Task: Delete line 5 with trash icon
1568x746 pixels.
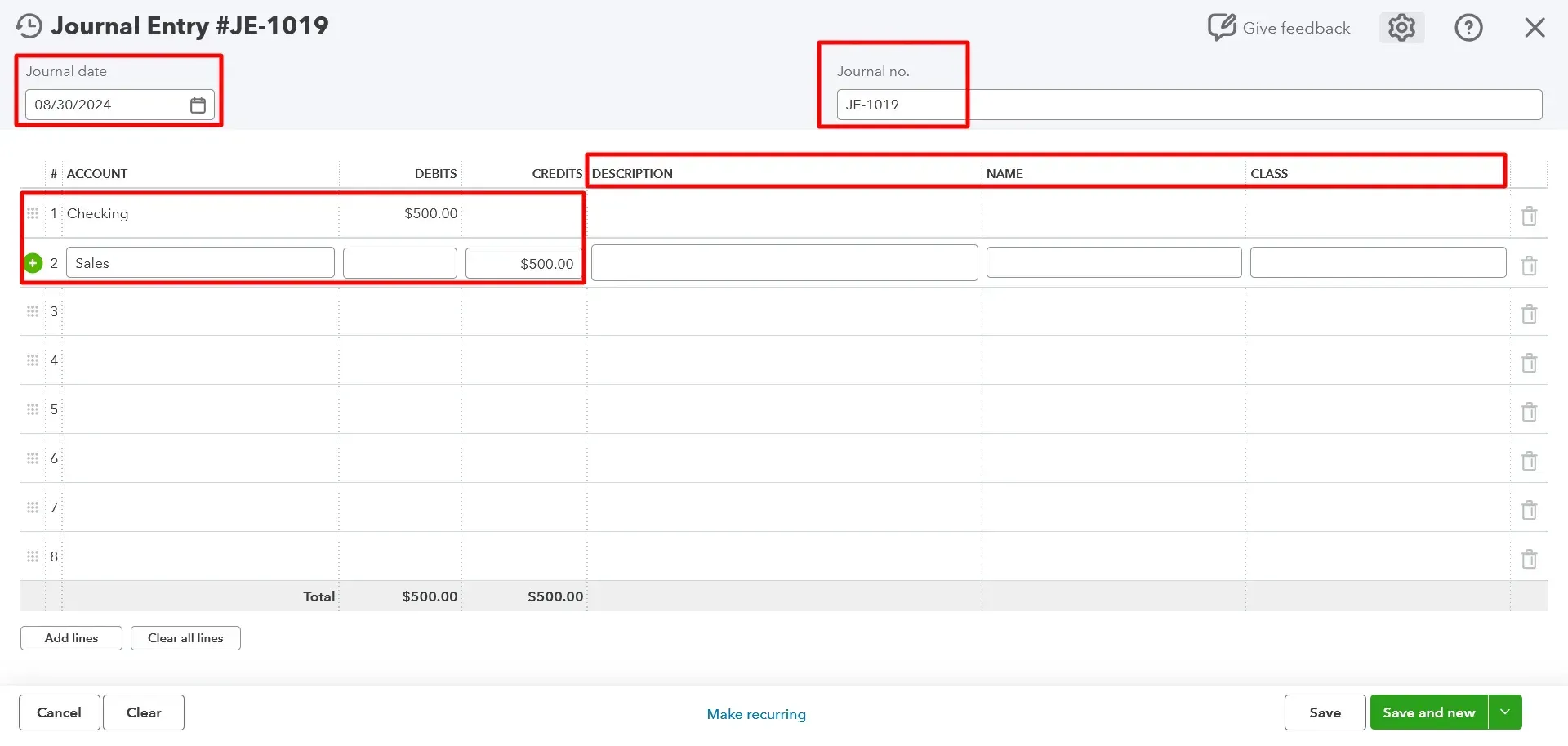Action: (x=1529, y=412)
